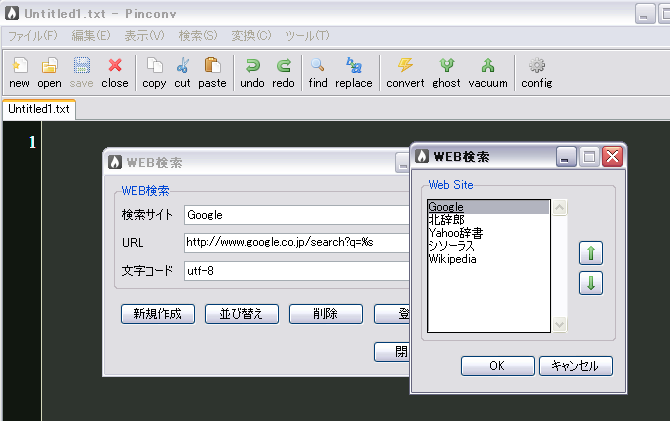Move selected site down with green arrow
670x421 pixels.
(x=591, y=283)
